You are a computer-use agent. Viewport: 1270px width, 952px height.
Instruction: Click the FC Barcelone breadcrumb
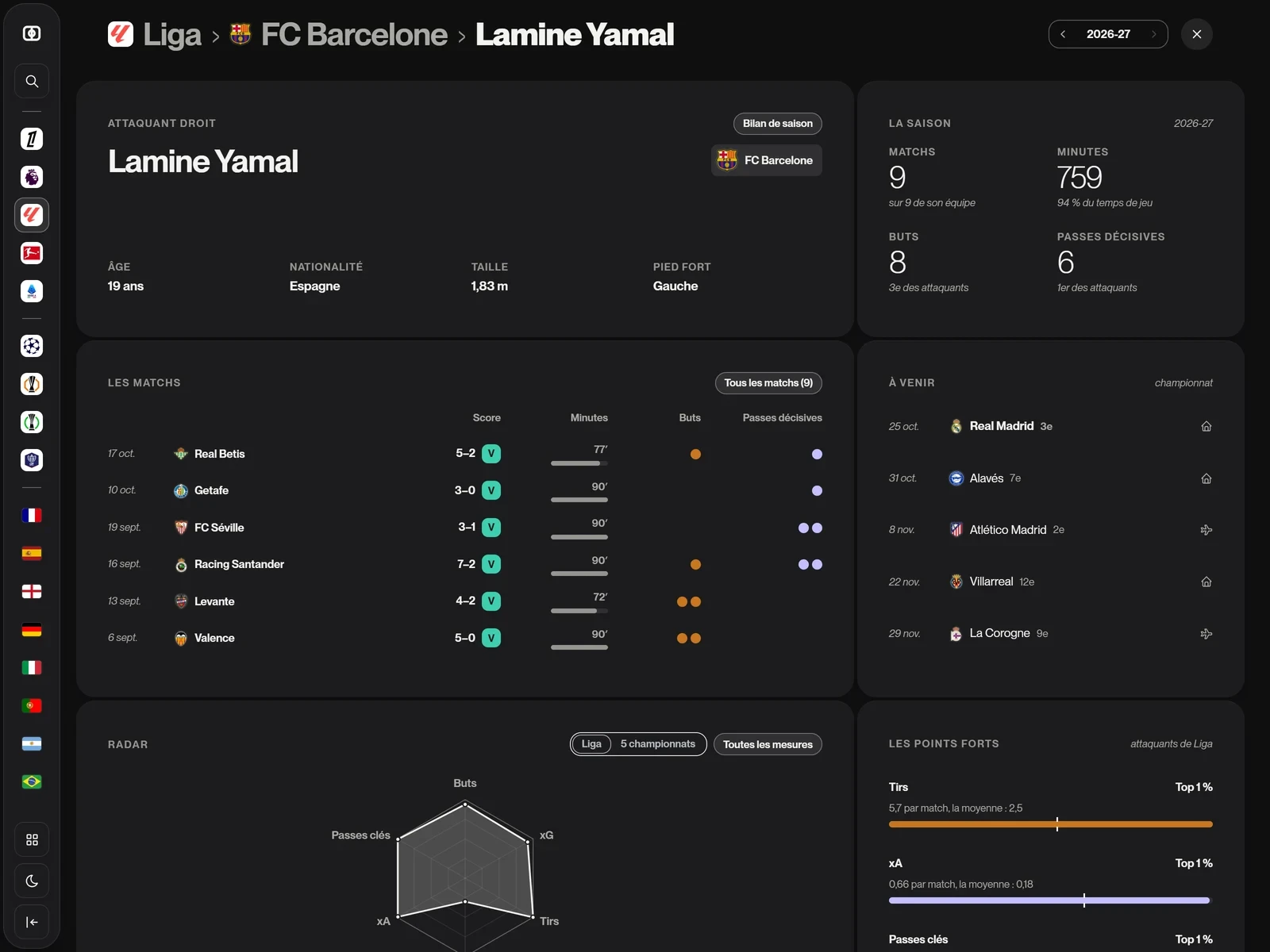339,34
